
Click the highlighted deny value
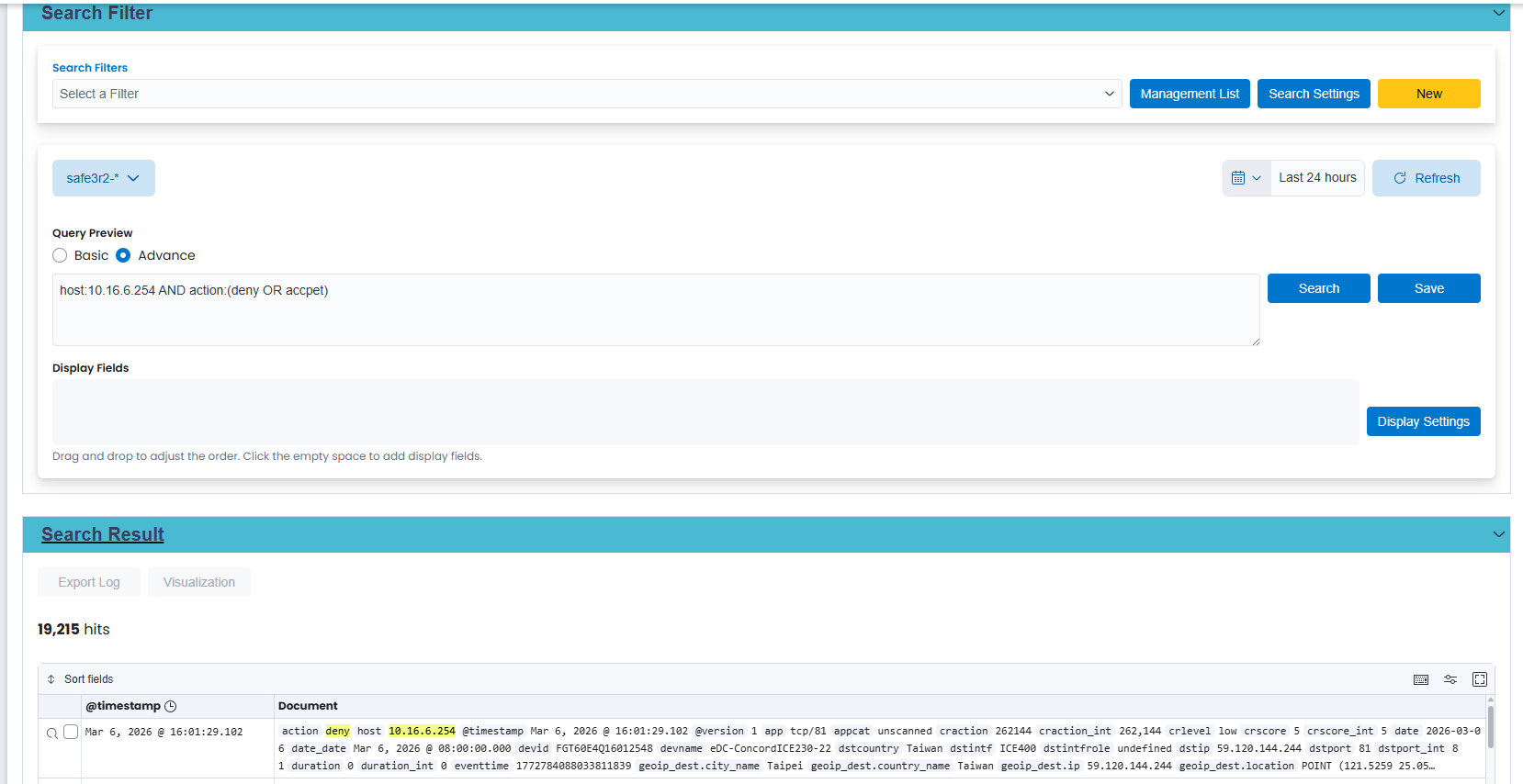338,732
